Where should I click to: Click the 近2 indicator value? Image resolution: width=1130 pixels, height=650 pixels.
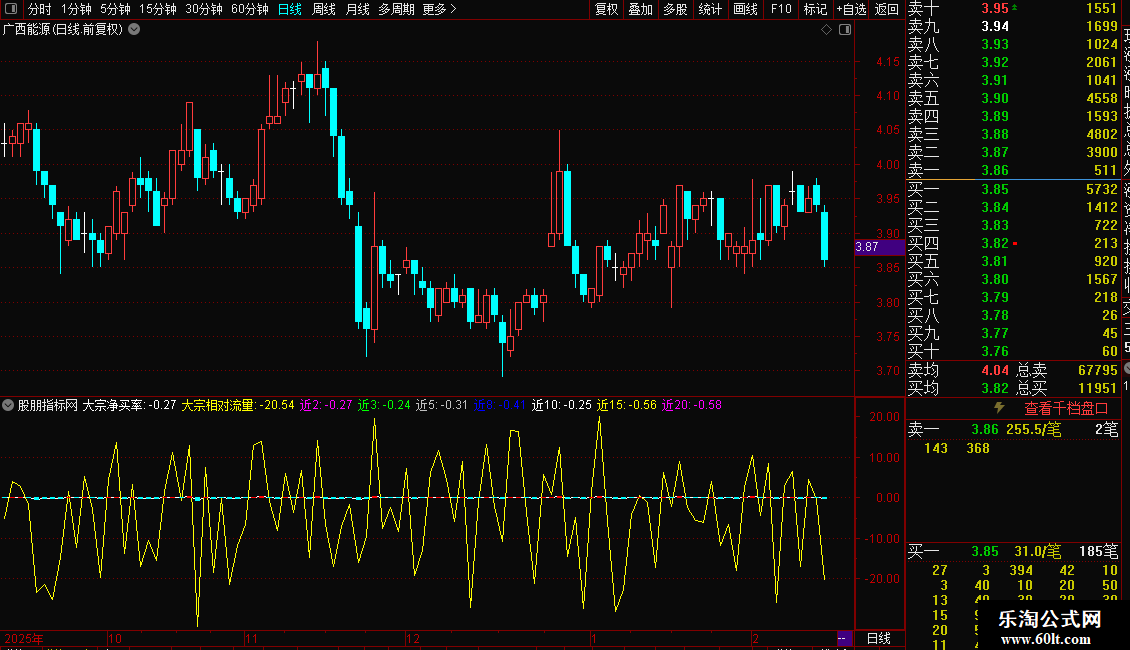[x=326, y=405]
